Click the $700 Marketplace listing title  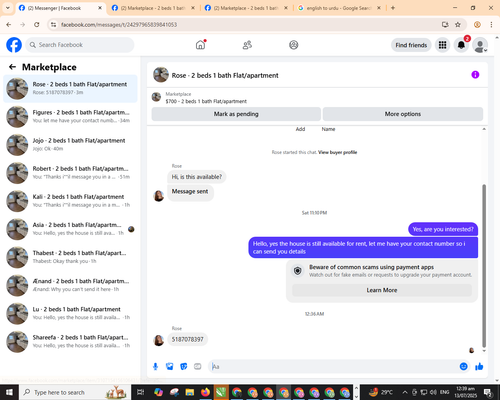[206, 101]
